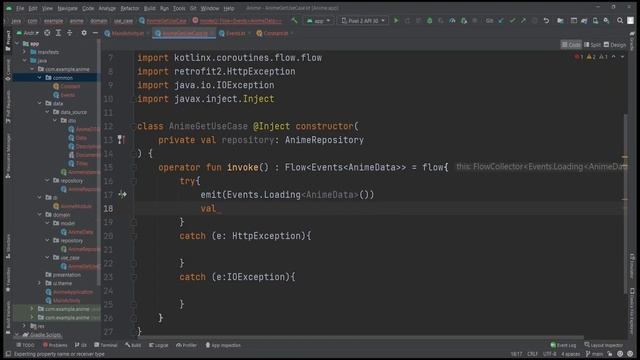
Task: Collapse the app module in project tree
Action: pyautogui.click(x=17, y=43)
